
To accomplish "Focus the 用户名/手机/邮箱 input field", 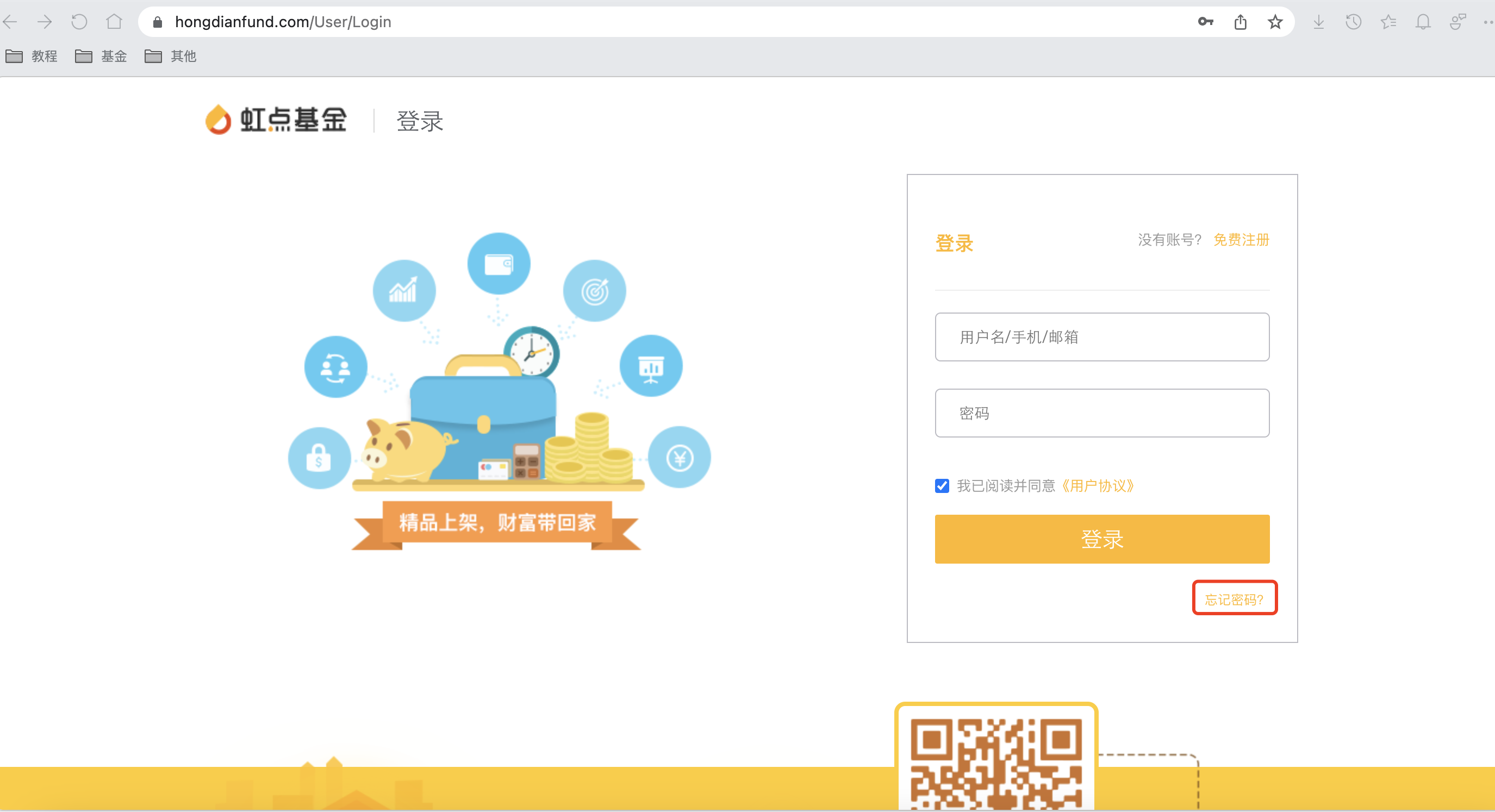I will coord(1102,337).
